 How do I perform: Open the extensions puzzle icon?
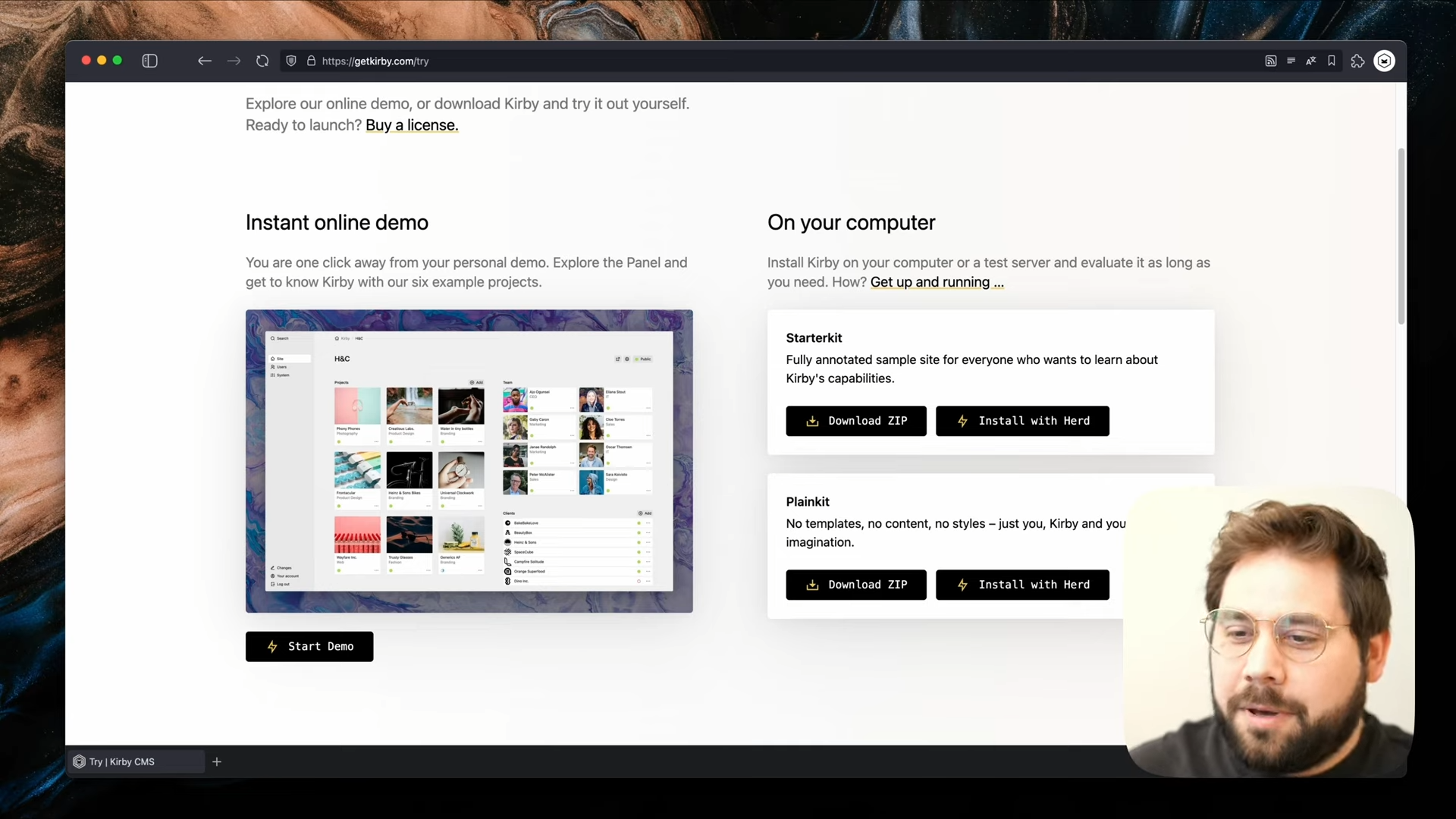coord(1357,61)
